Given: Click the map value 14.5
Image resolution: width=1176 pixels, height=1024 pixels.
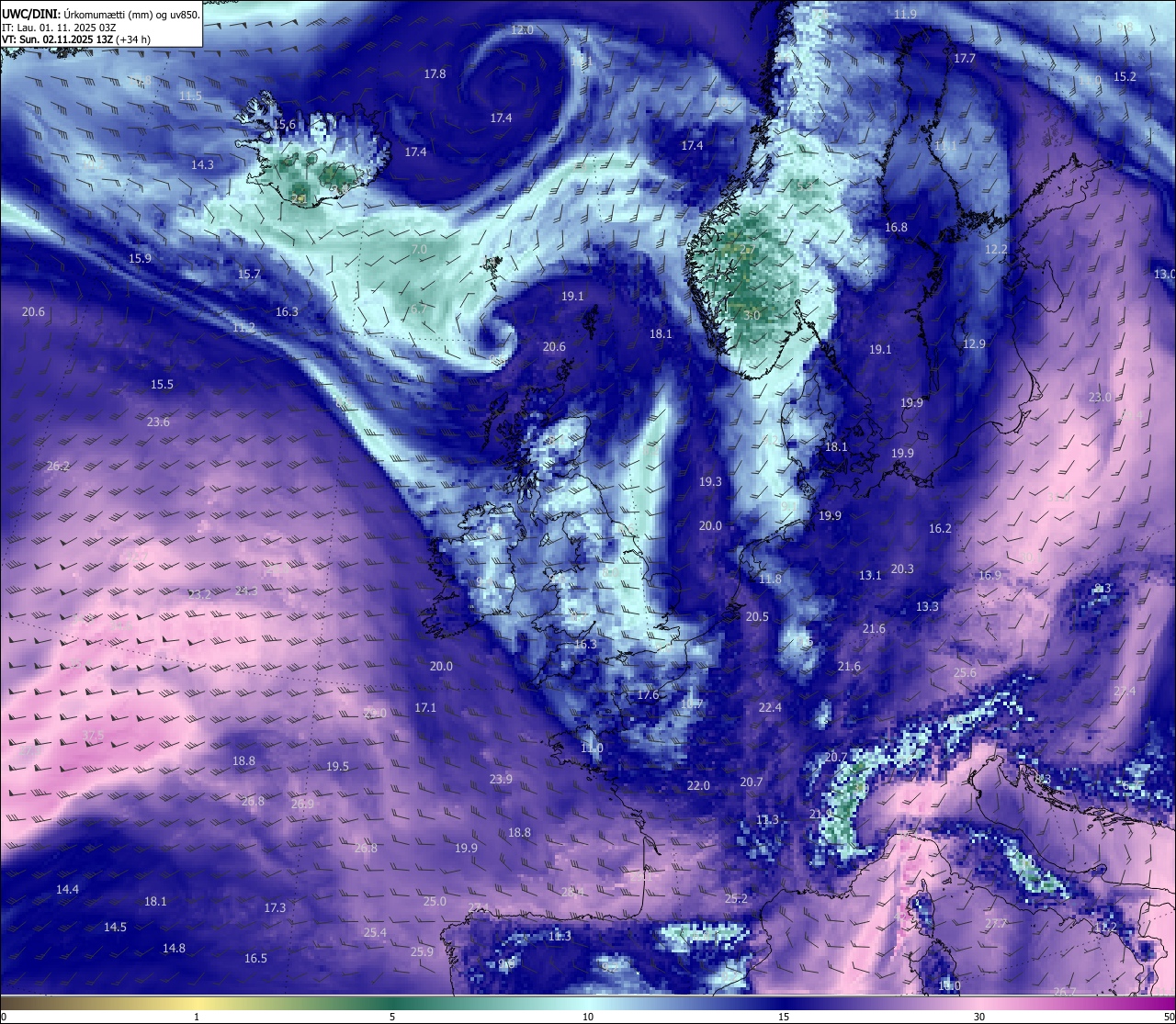Looking at the screenshot, I should pyautogui.click(x=115, y=928).
